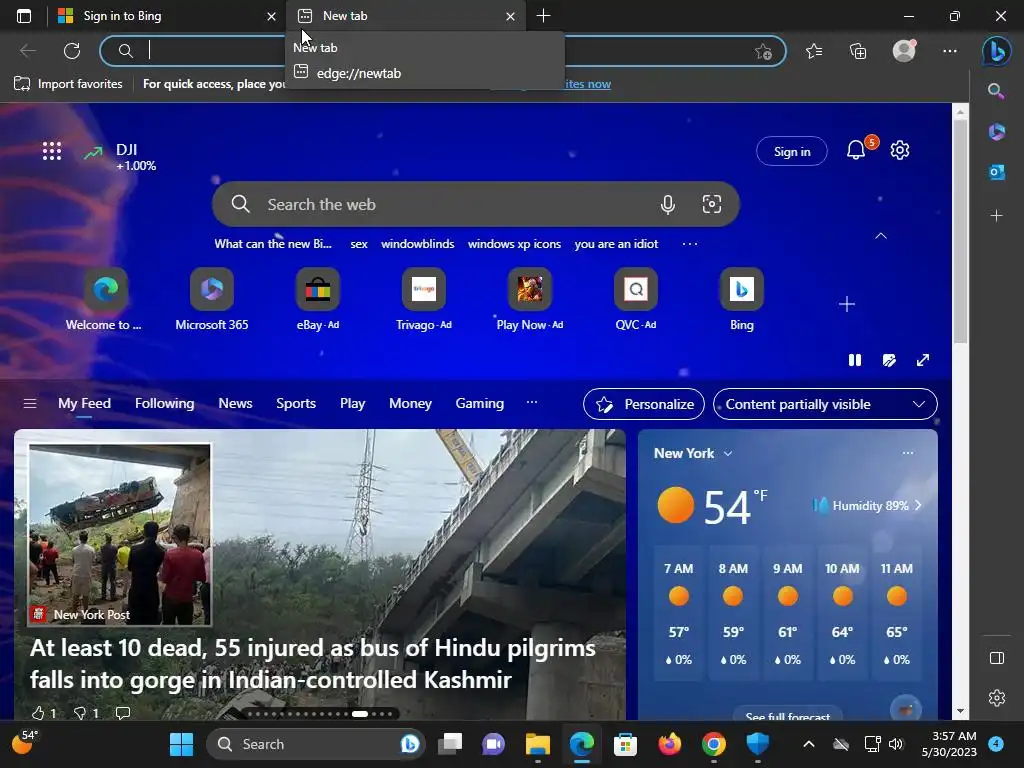The height and width of the screenshot is (768, 1024).
Task: Open the feed hamburger menu
Action: [x=30, y=404]
